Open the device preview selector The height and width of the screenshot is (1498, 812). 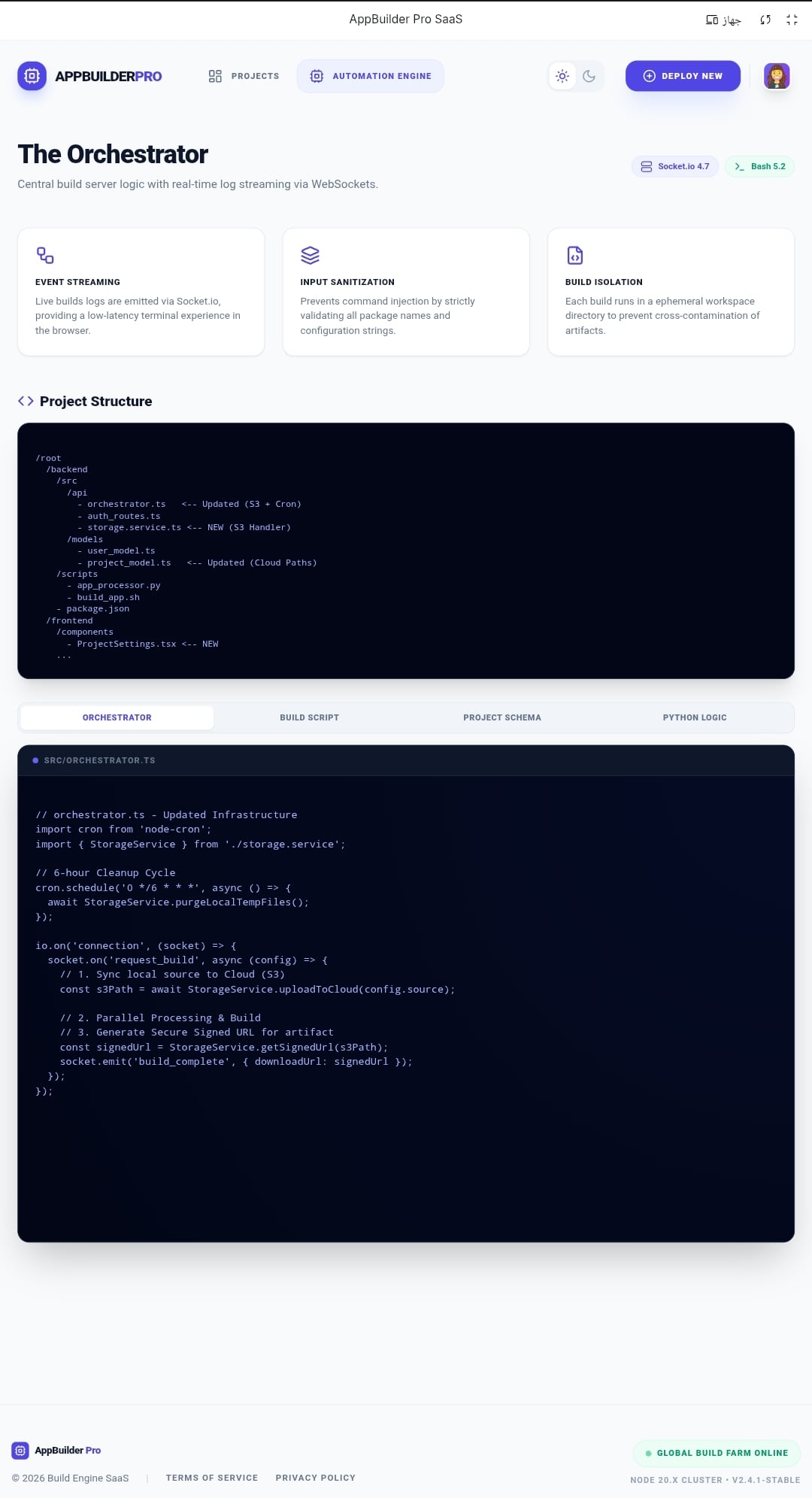pyautogui.click(x=723, y=20)
